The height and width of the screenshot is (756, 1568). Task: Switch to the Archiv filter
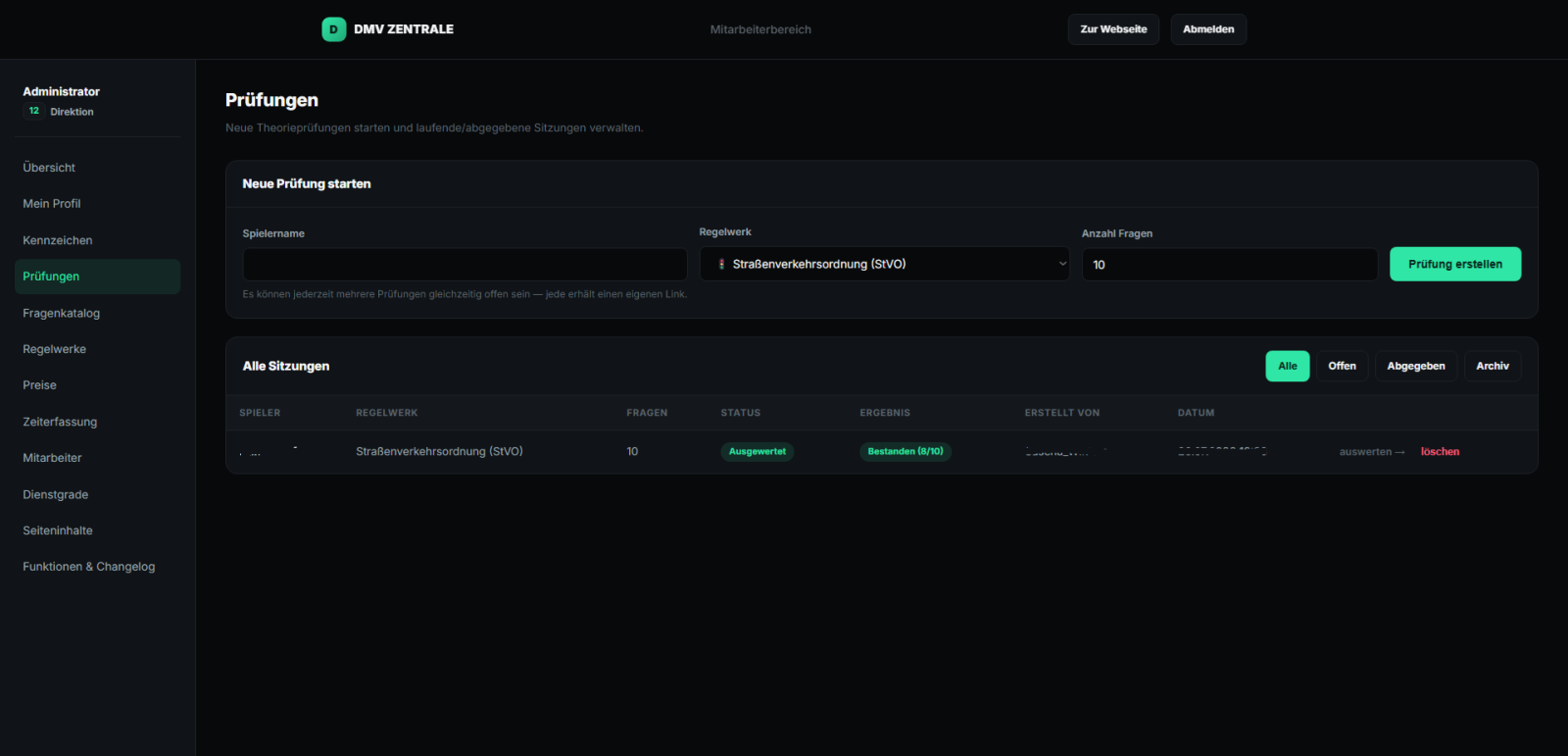pos(1493,366)
